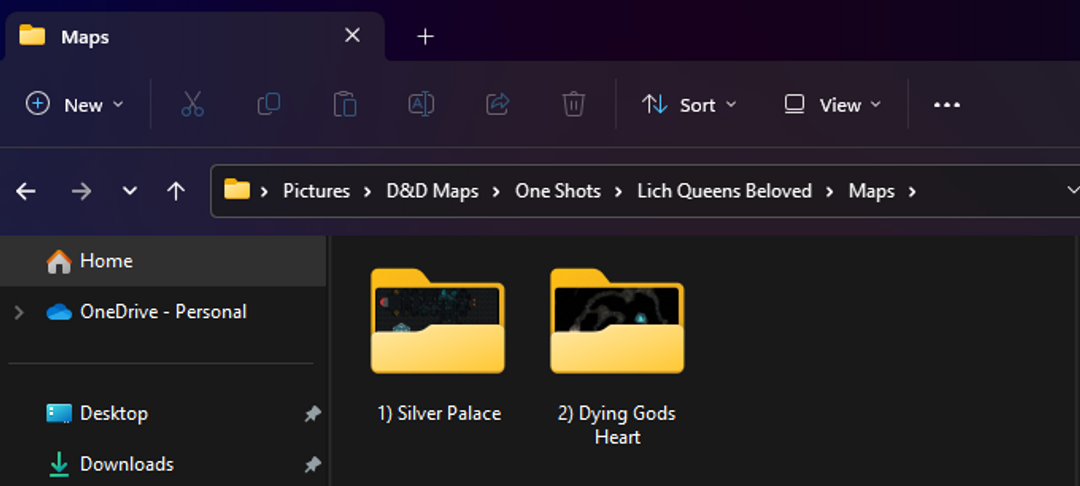Open recent locations chevron beside forward arrow
1080x486 pixels.
pyautogui.click(x=129, y=191)
